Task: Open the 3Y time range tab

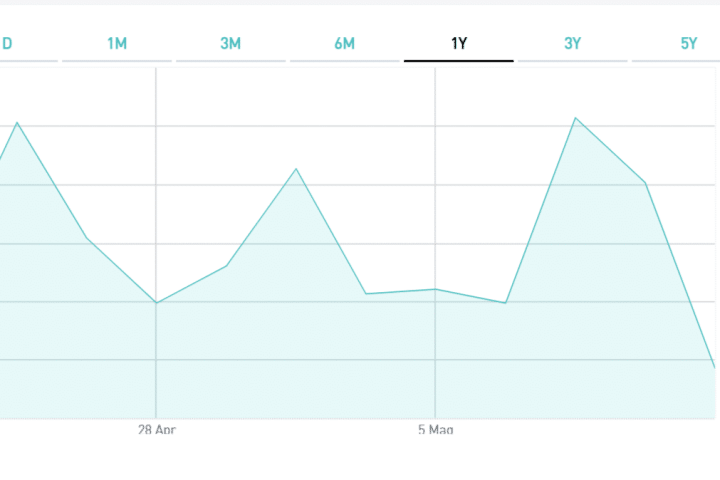Action: [573, 43]
